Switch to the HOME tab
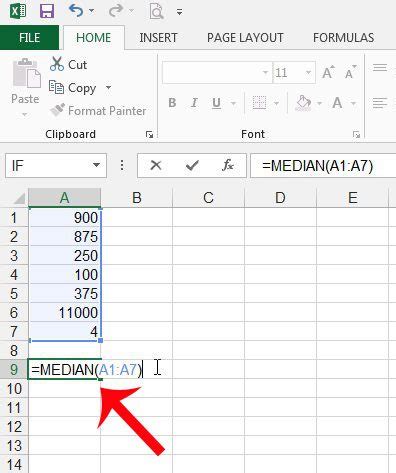The height and width of the screenshot is (473, 396). coord(94,38)
